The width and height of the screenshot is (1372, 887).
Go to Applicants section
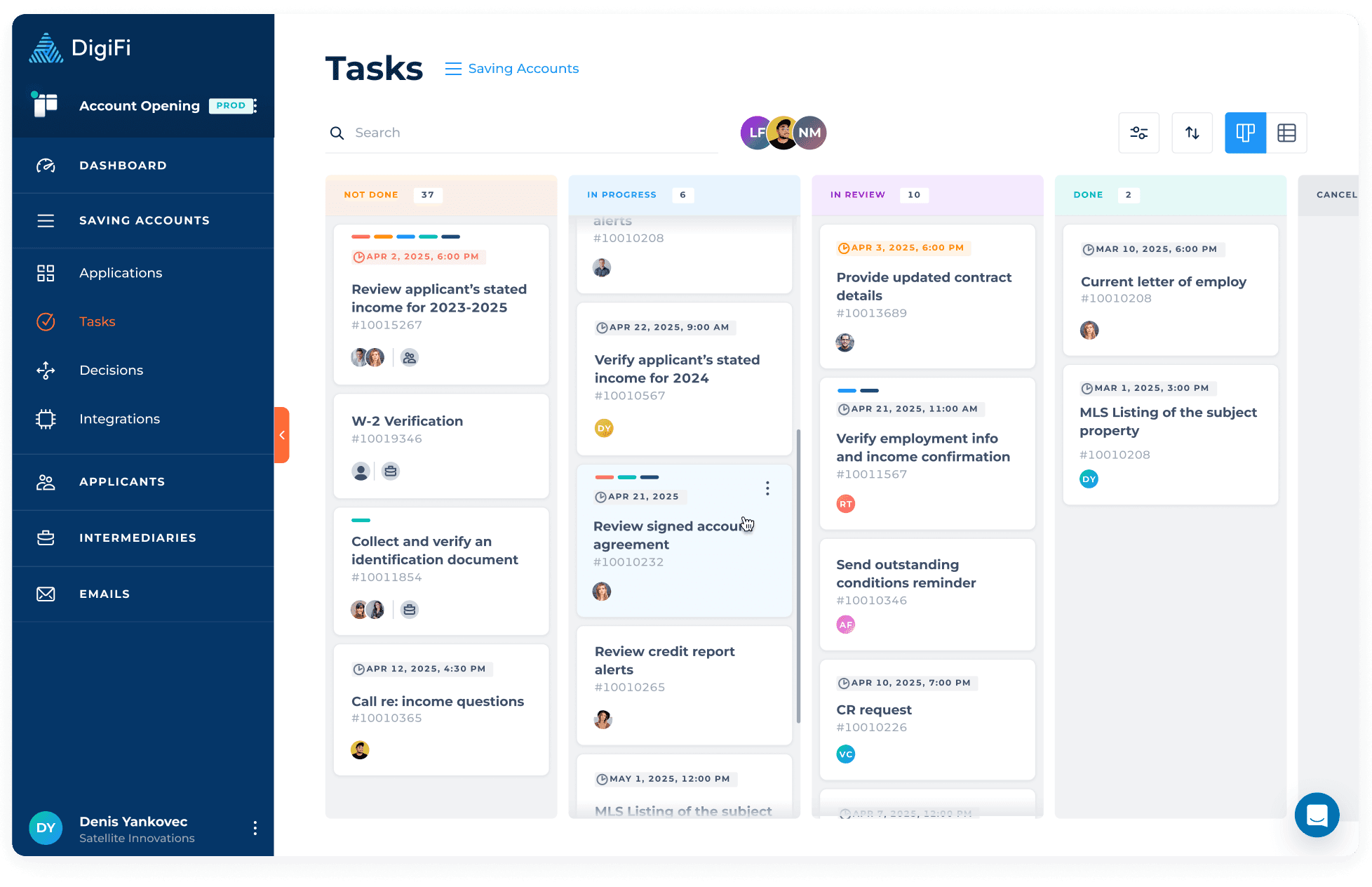143,482
